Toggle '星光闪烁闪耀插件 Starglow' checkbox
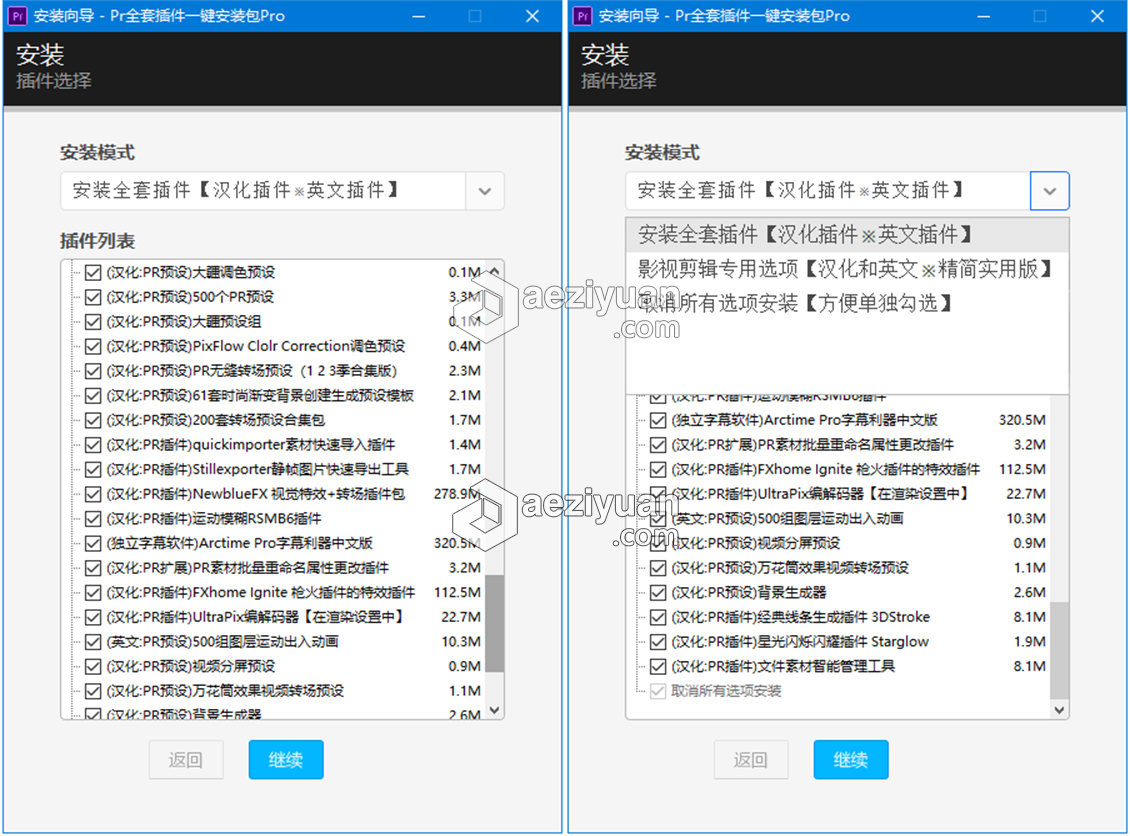 tap(658, 642)
